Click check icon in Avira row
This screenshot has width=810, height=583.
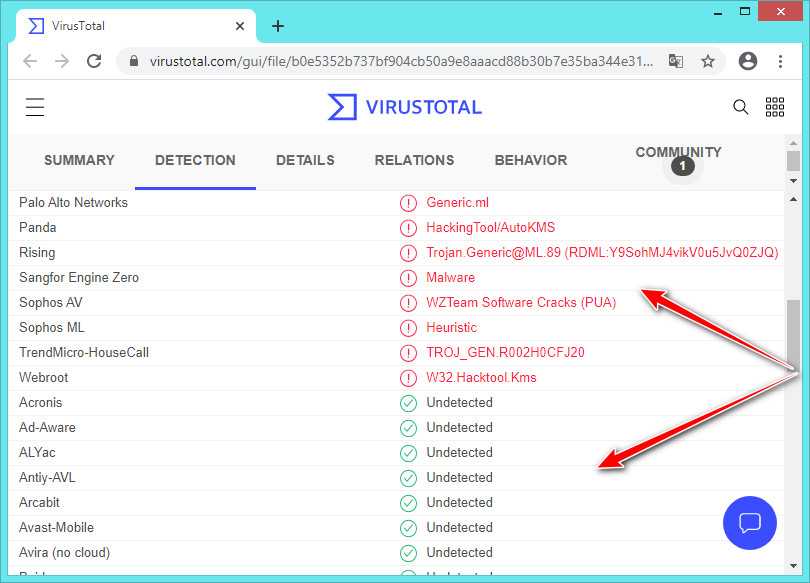pyautogui.click(x=408, y=553)
